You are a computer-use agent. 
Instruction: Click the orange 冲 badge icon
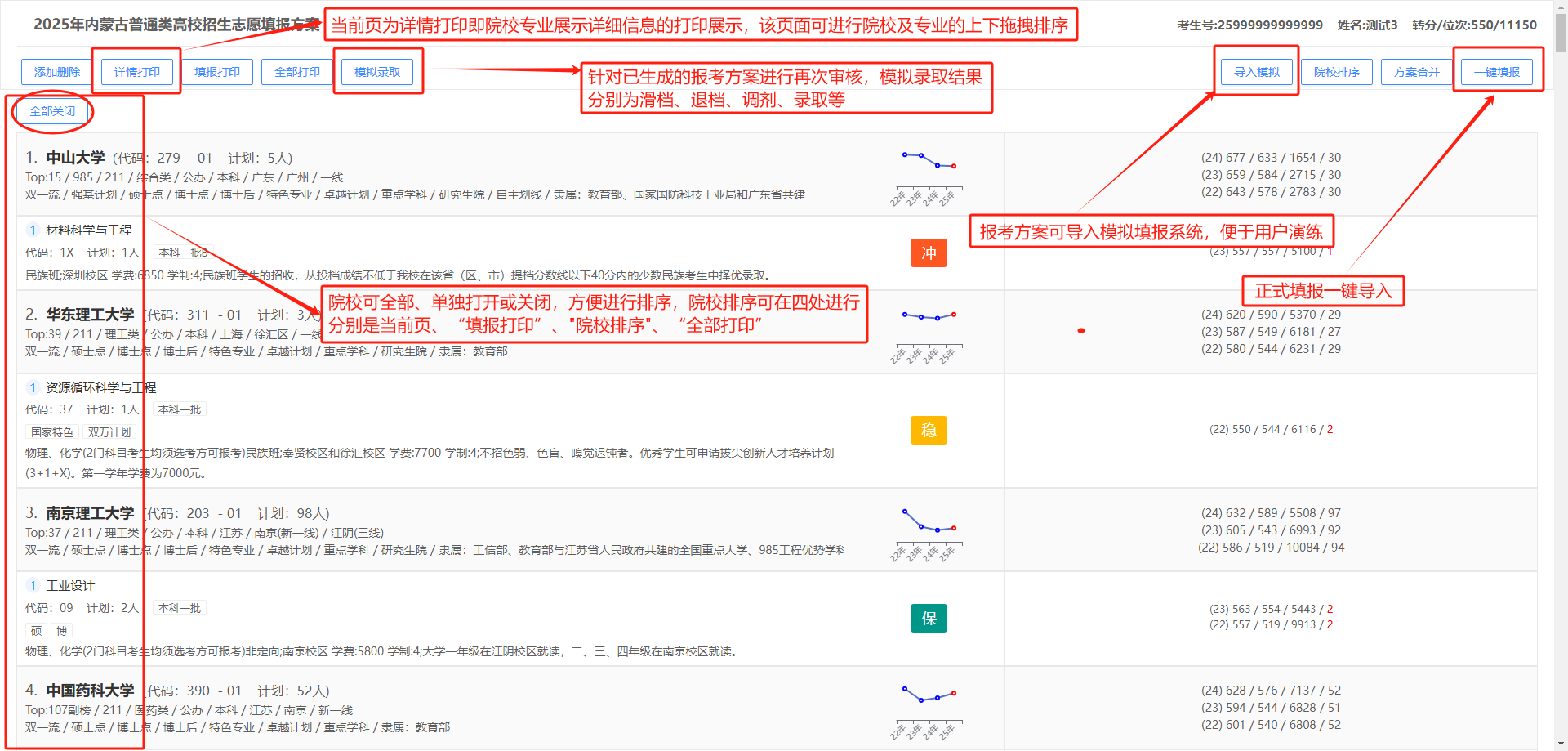[929, 253]
